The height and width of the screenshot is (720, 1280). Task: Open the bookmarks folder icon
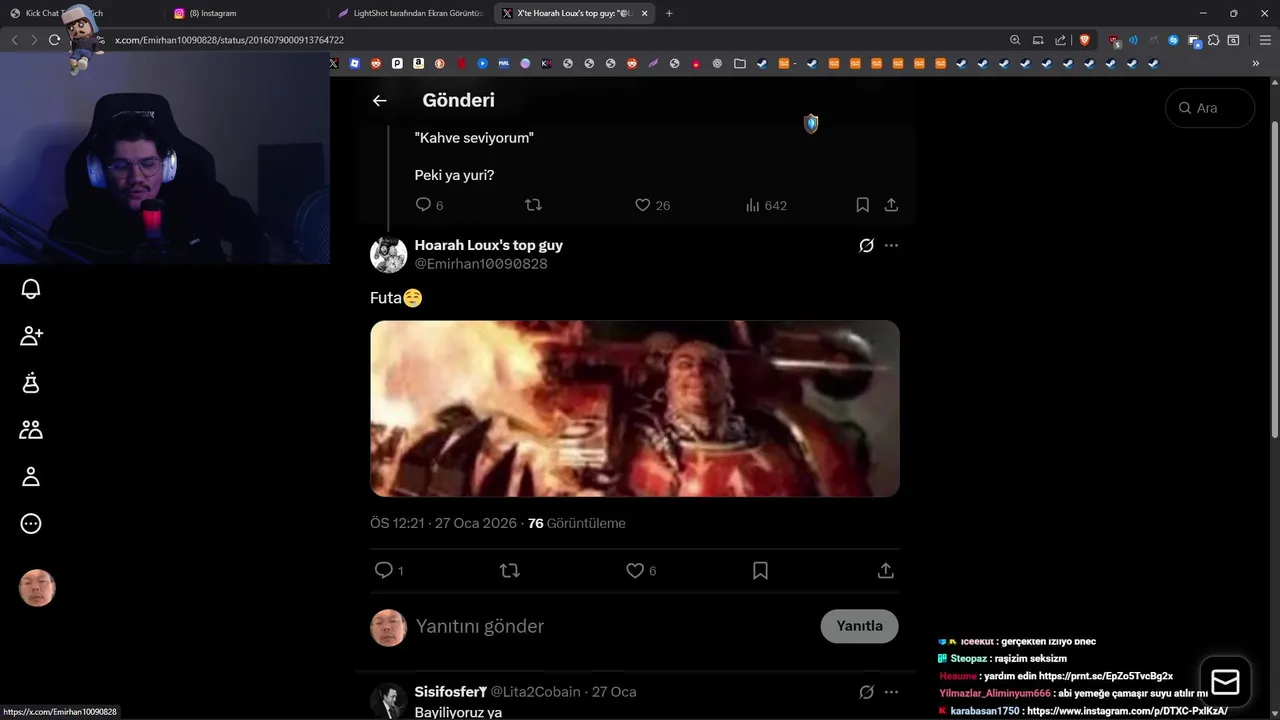[740, 63]
